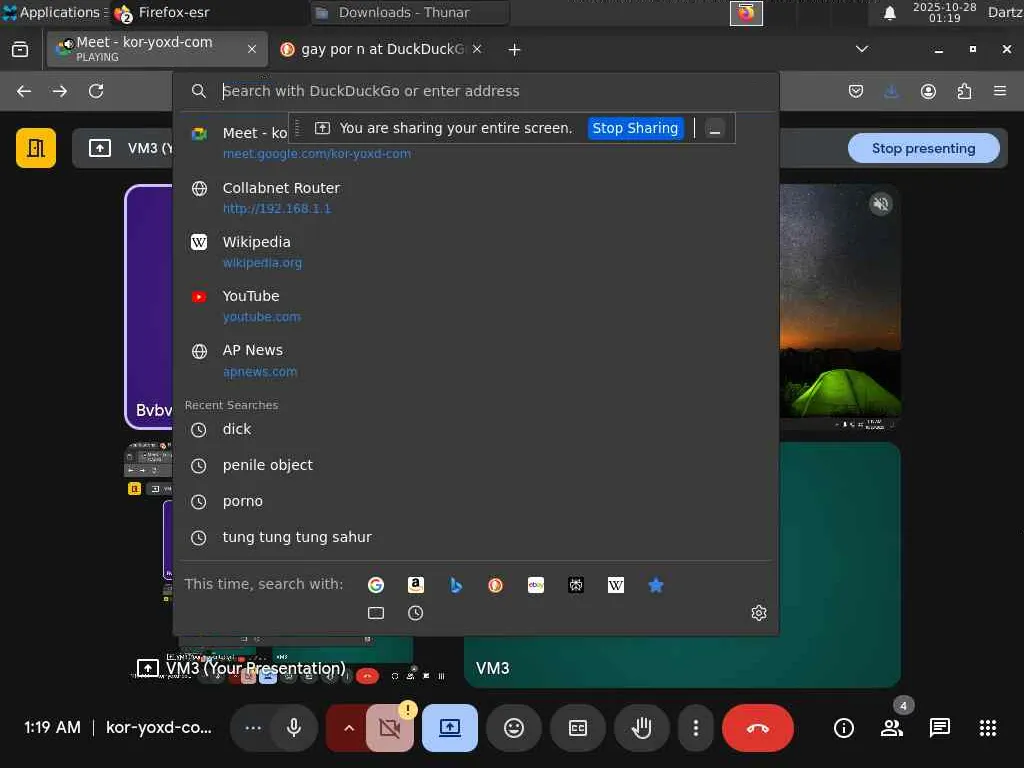
Task: Click the yellow building icon in Meet
Action: [x=36, y=148]
